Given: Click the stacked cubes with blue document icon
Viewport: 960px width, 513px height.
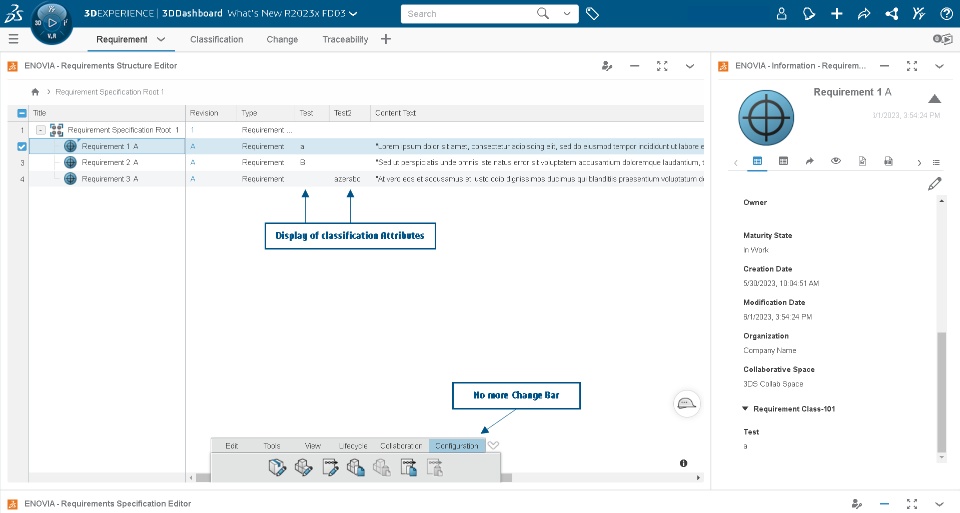Looking at the screenshot, I should [x=356, y=468].
